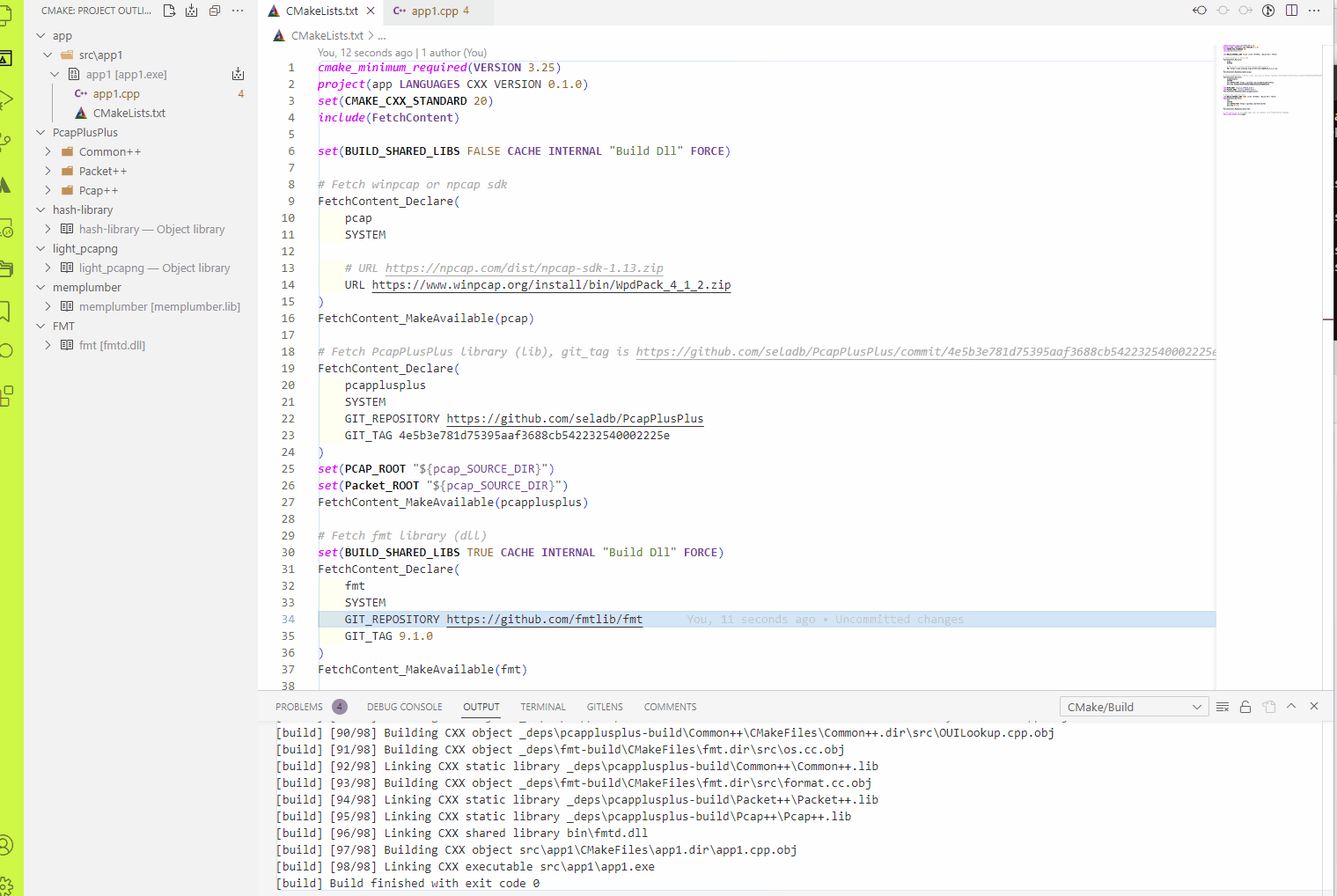Image resolution: width=1337 pixels, height=896 pixels.
Task: Open editor more actions ellipsis
Action: pyautogui.click(x=1314, y=11)
